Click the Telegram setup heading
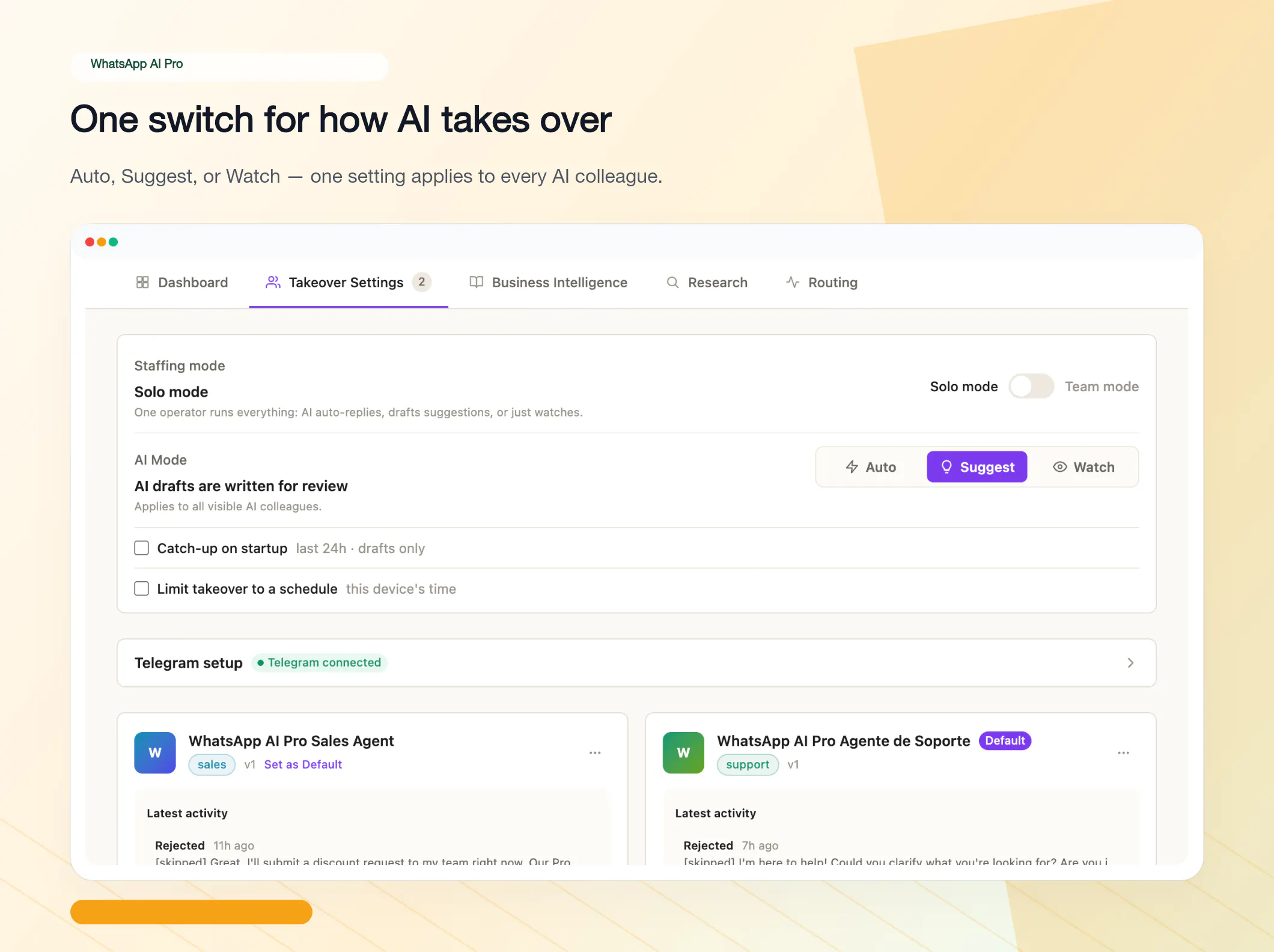This screenshot has width=1274, height=952. tap(189, 663)
